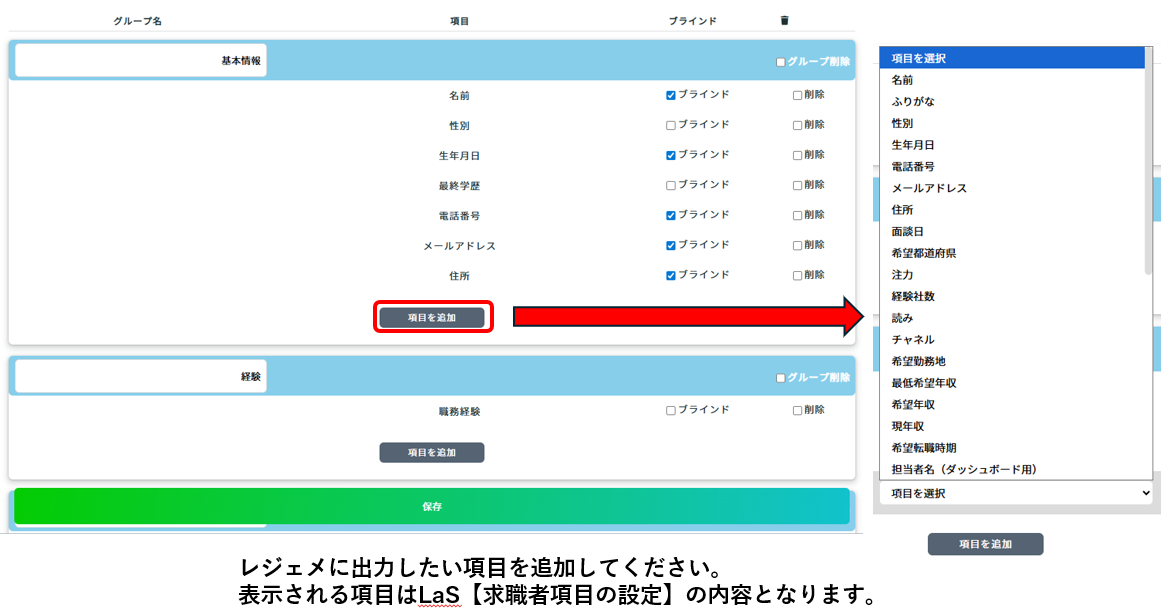This screenshot has height=613, width=1173.
Task: Choose 希望年収 option in the list
Action: tap(913, 405)
